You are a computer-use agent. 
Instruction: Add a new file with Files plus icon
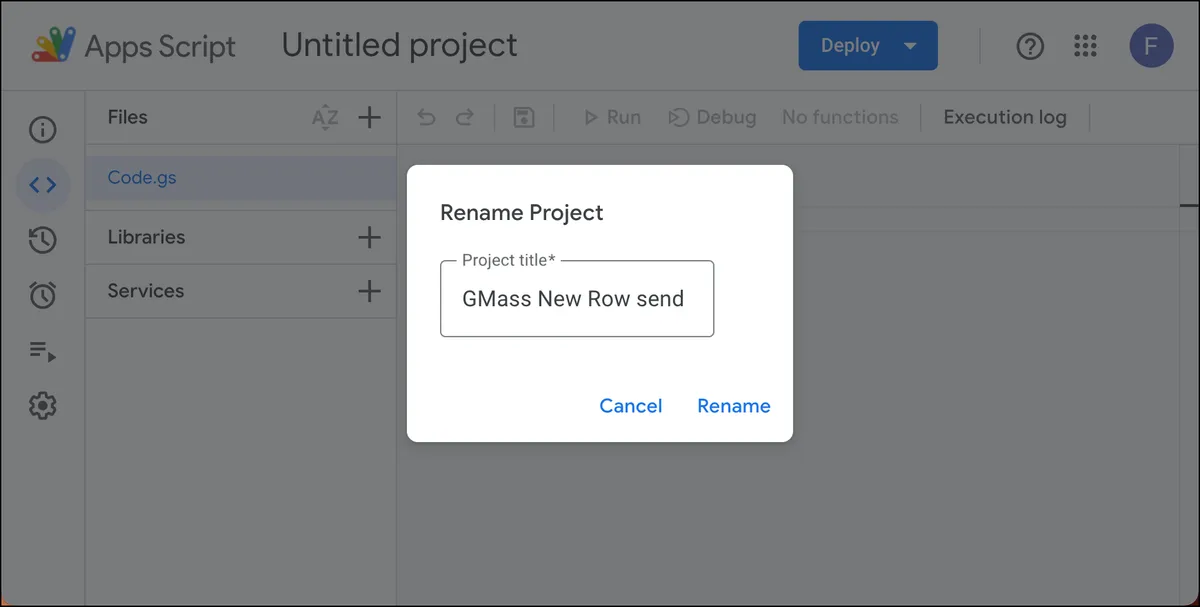370,117
